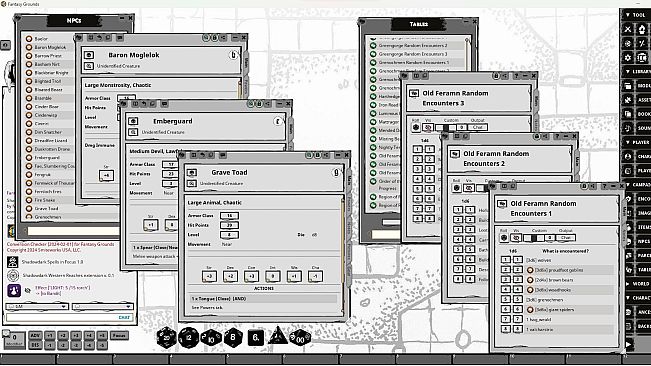Open Assets button in sidebar
The width and height of the screenshot is (651, 366).
coord(636,100)
